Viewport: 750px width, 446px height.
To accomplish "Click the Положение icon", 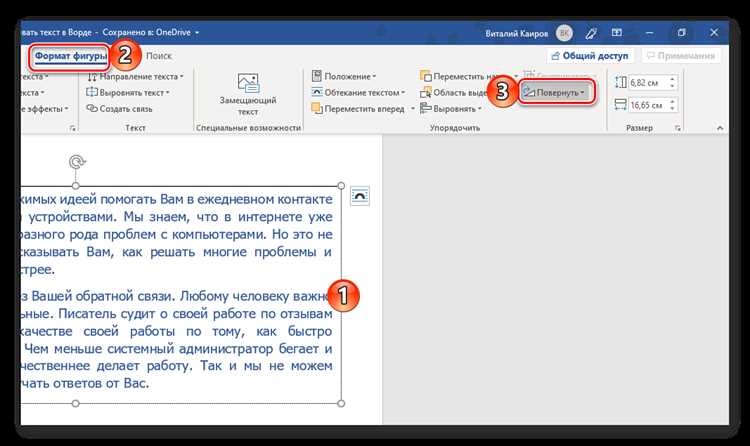I will click(317, 76).
